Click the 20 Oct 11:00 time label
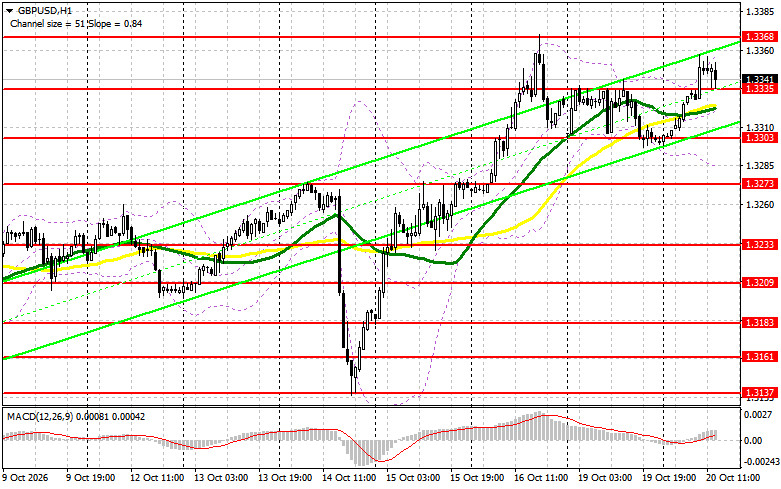 coord(733,478)
